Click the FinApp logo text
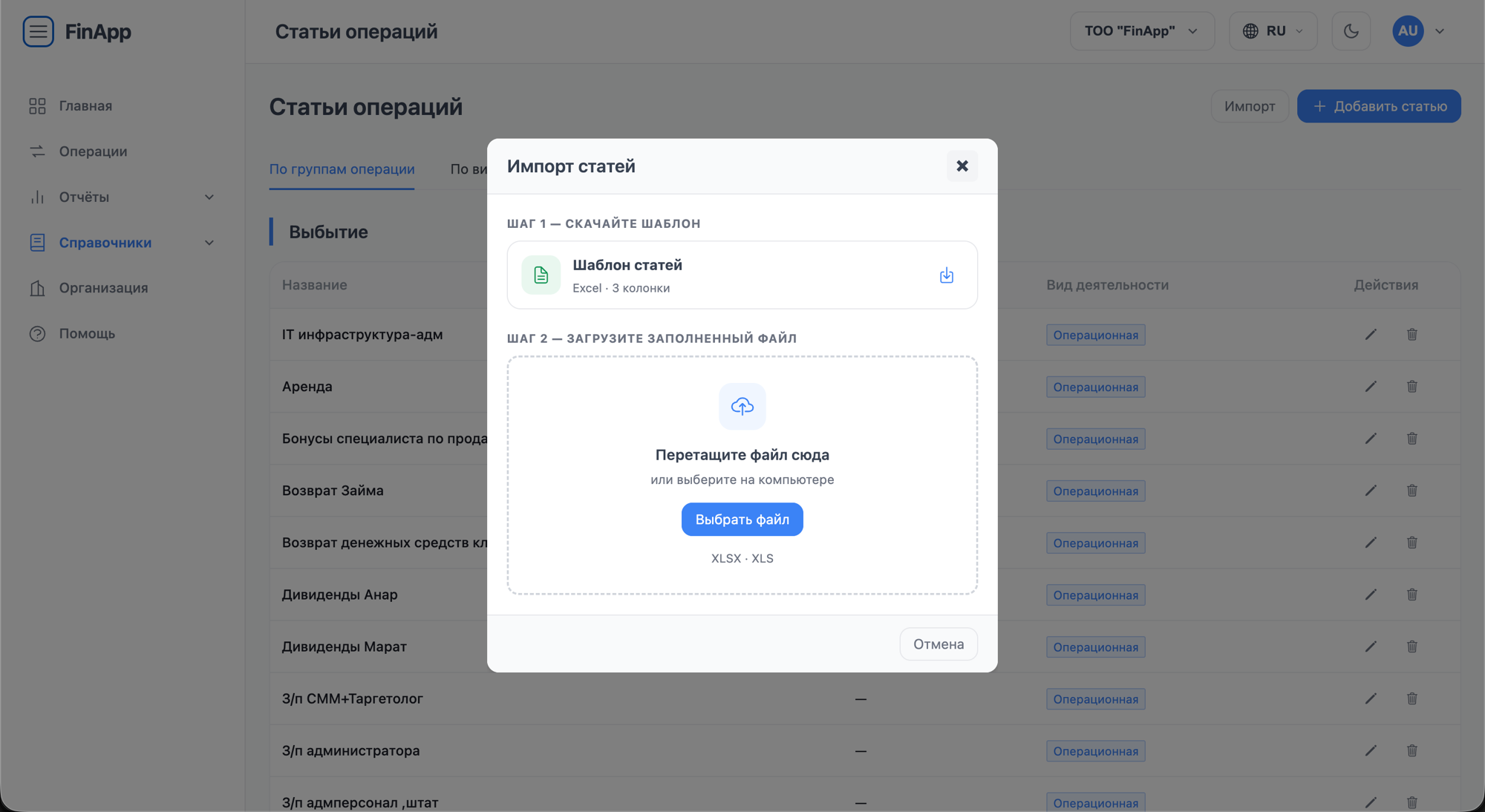Image resolution: width=1485 pixels, height=812 pixels. pyautogui.click(x=98, y=31)
